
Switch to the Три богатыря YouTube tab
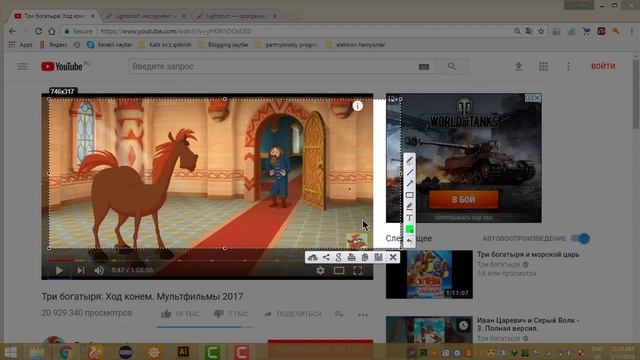[53, 16]
